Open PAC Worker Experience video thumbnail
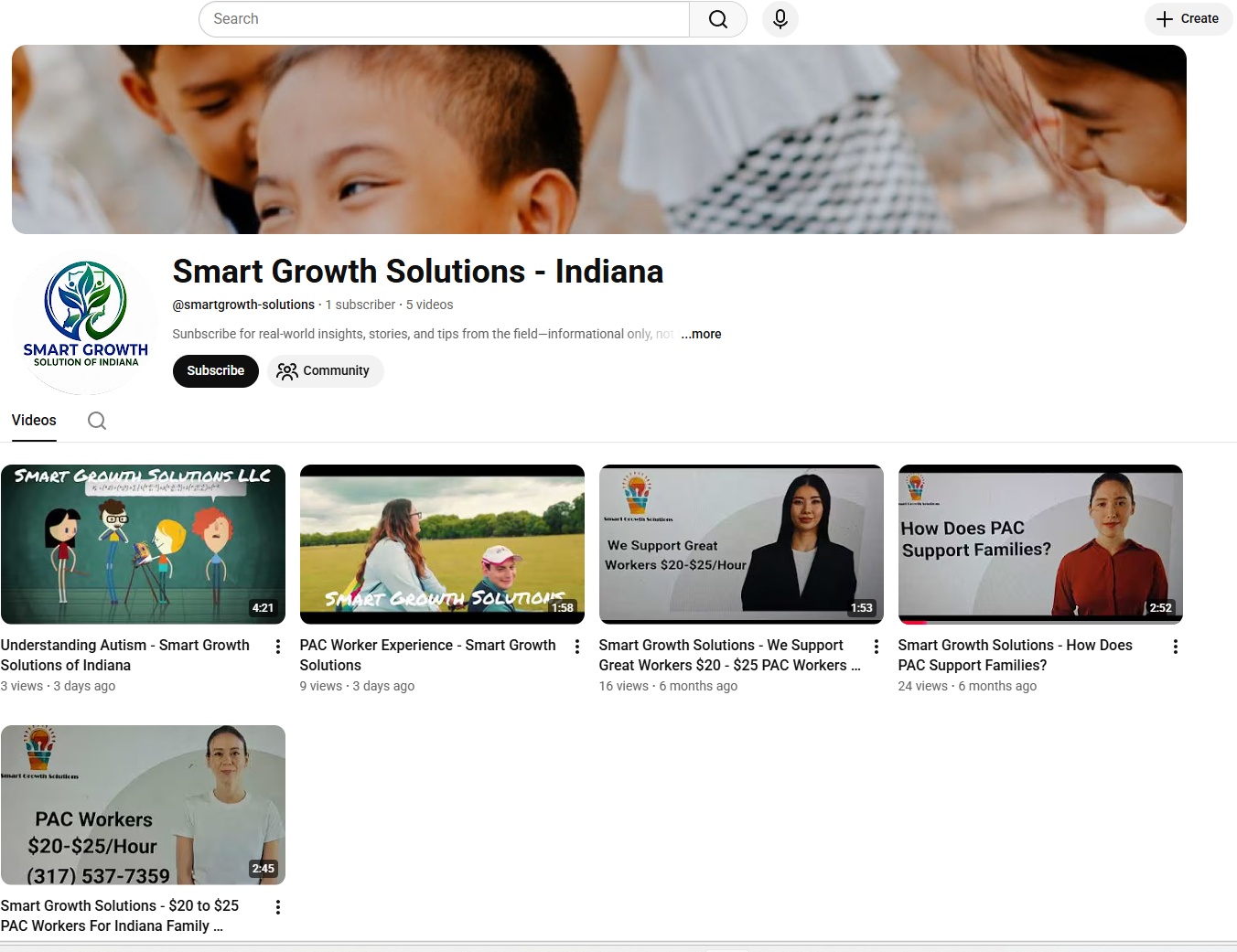The image size is (1237, 952). (x=442, y=544)
